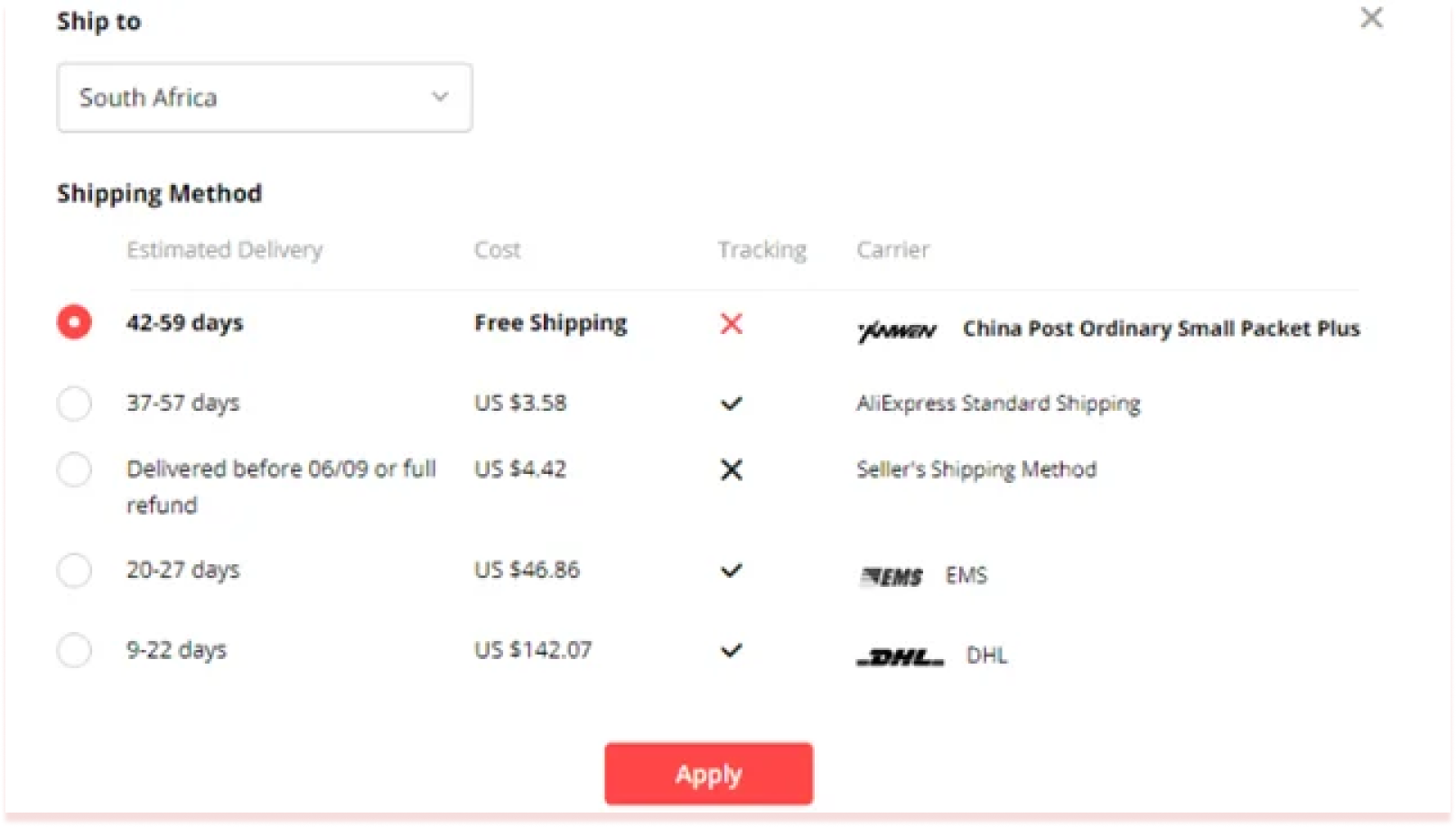Click the black X tracking icon for Seller's Shipping Method
The height and width of the screenshot is (827, 1456).
tap(732, 469)
